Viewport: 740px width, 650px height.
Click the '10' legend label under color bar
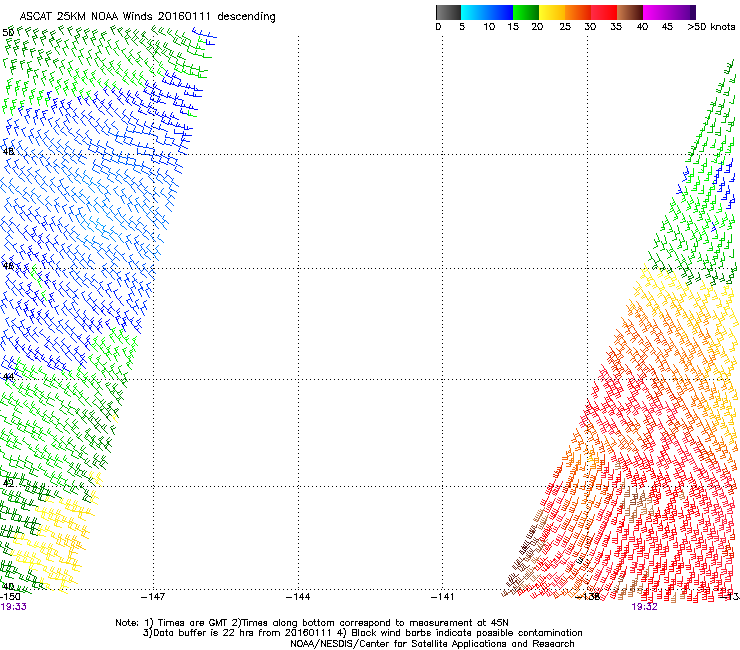489,26
